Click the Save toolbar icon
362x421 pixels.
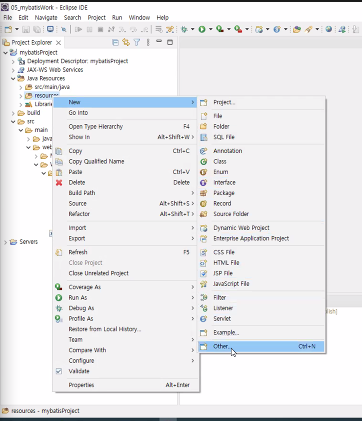pyautogui.click(x=26, y=29)
